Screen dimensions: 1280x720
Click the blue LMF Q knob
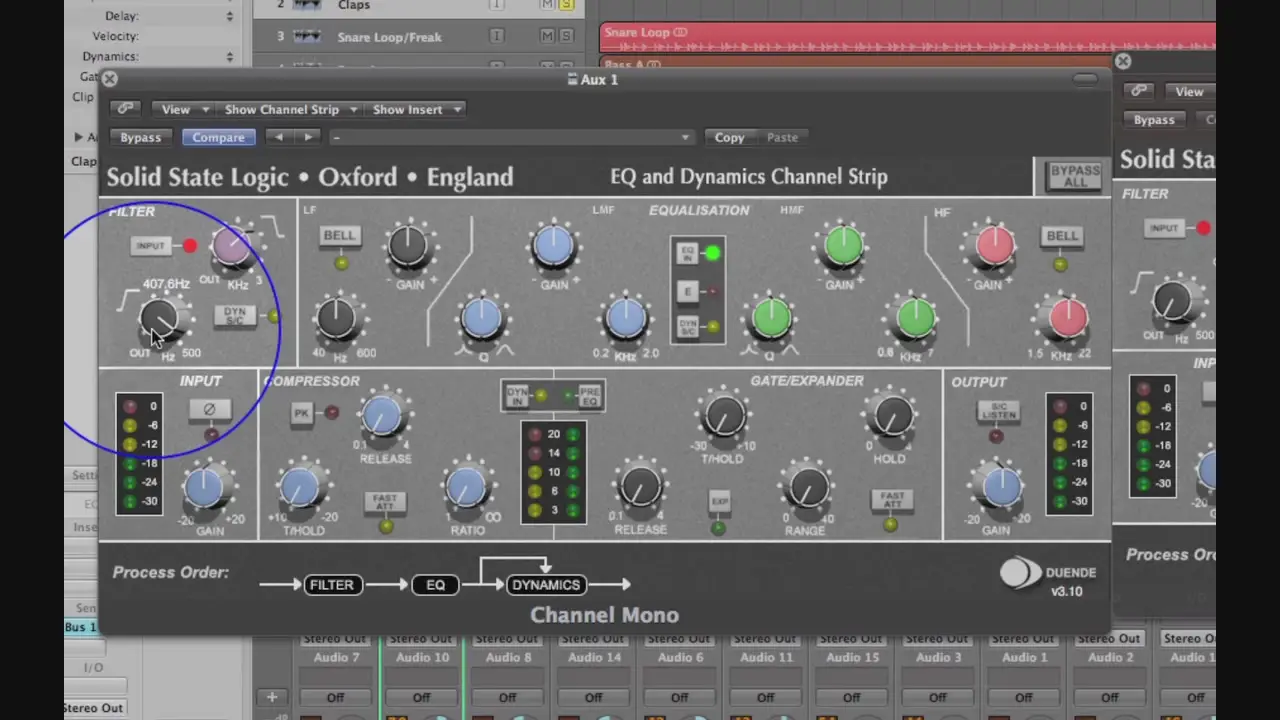coord(482,319)
